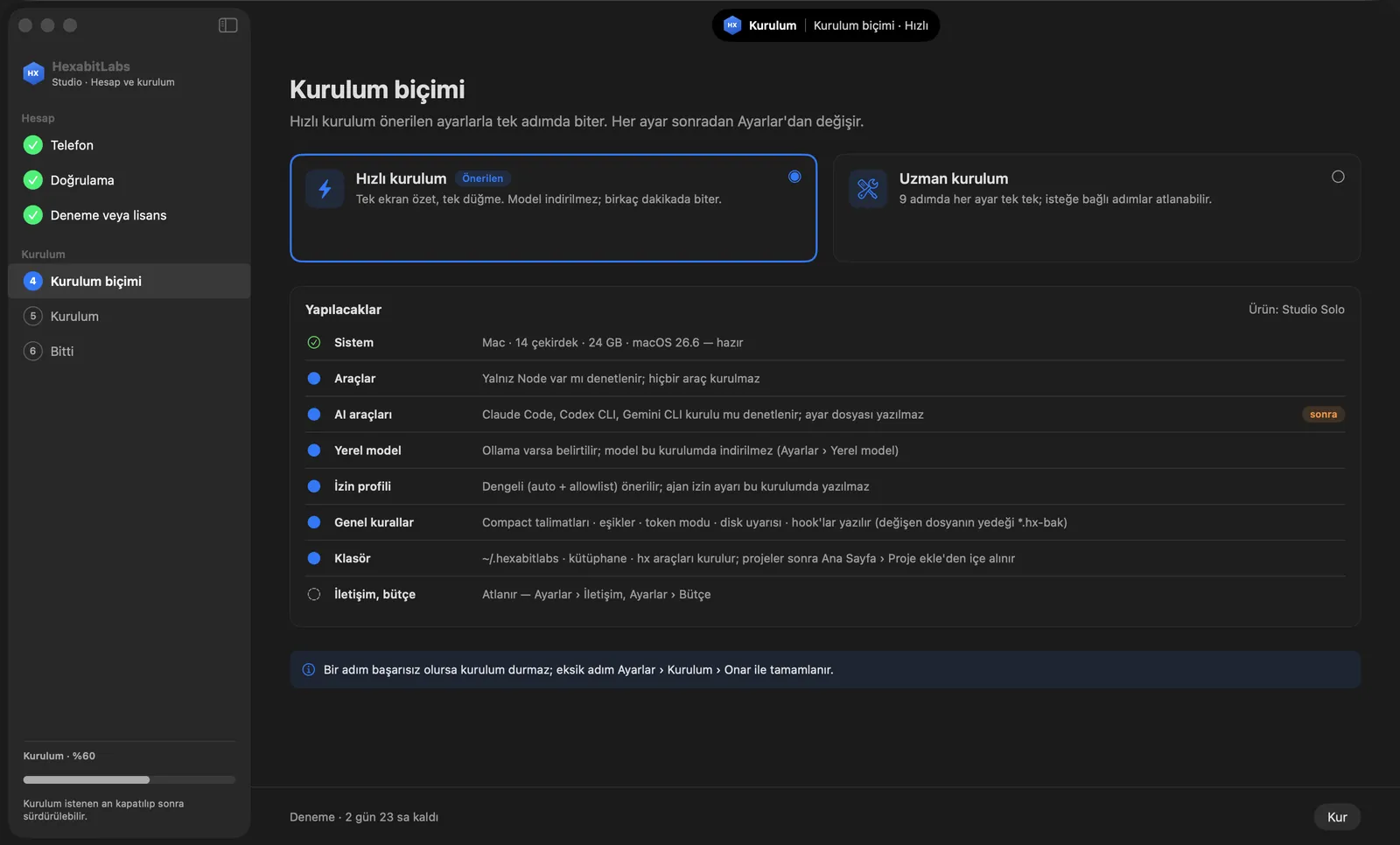Click the Kurulum label in top pill
This screenshot has width=1400, height=845.
tap(773, 25)
